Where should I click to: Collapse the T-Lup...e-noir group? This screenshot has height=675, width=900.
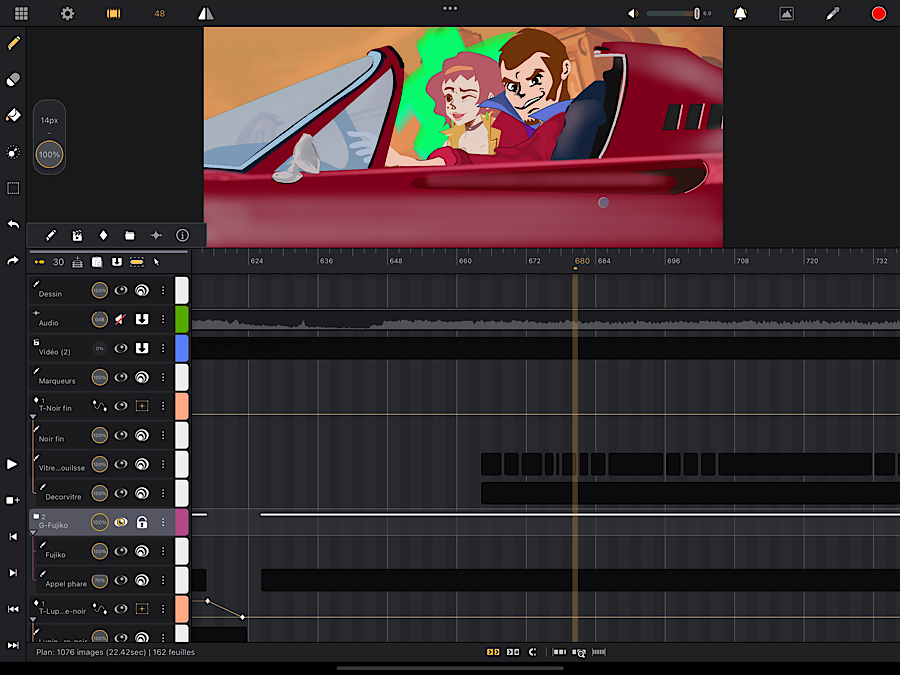[33, 620]
